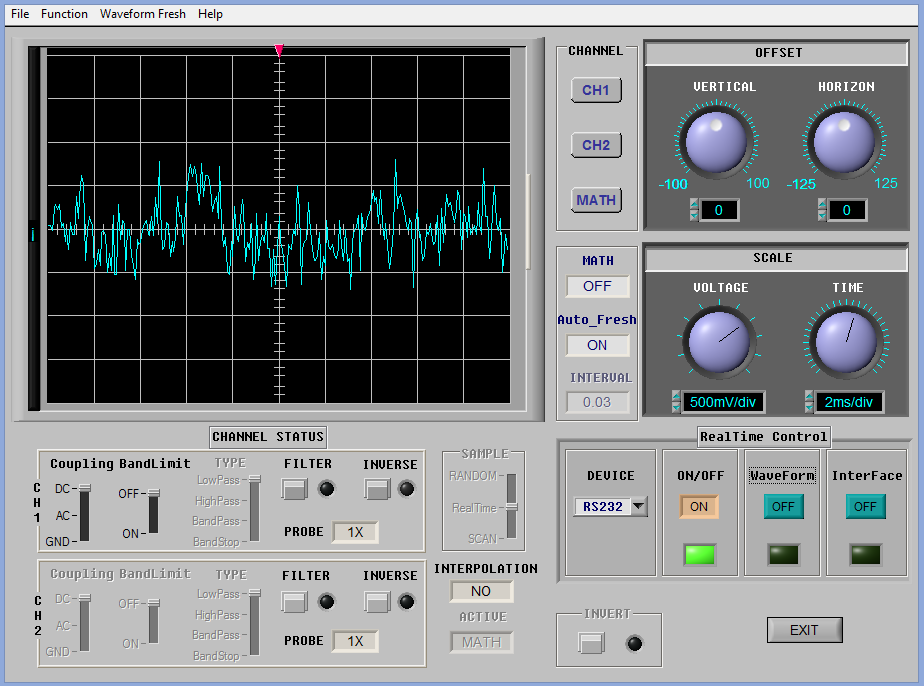Toggle the CH1 INVERSE push button

[377, 489]
